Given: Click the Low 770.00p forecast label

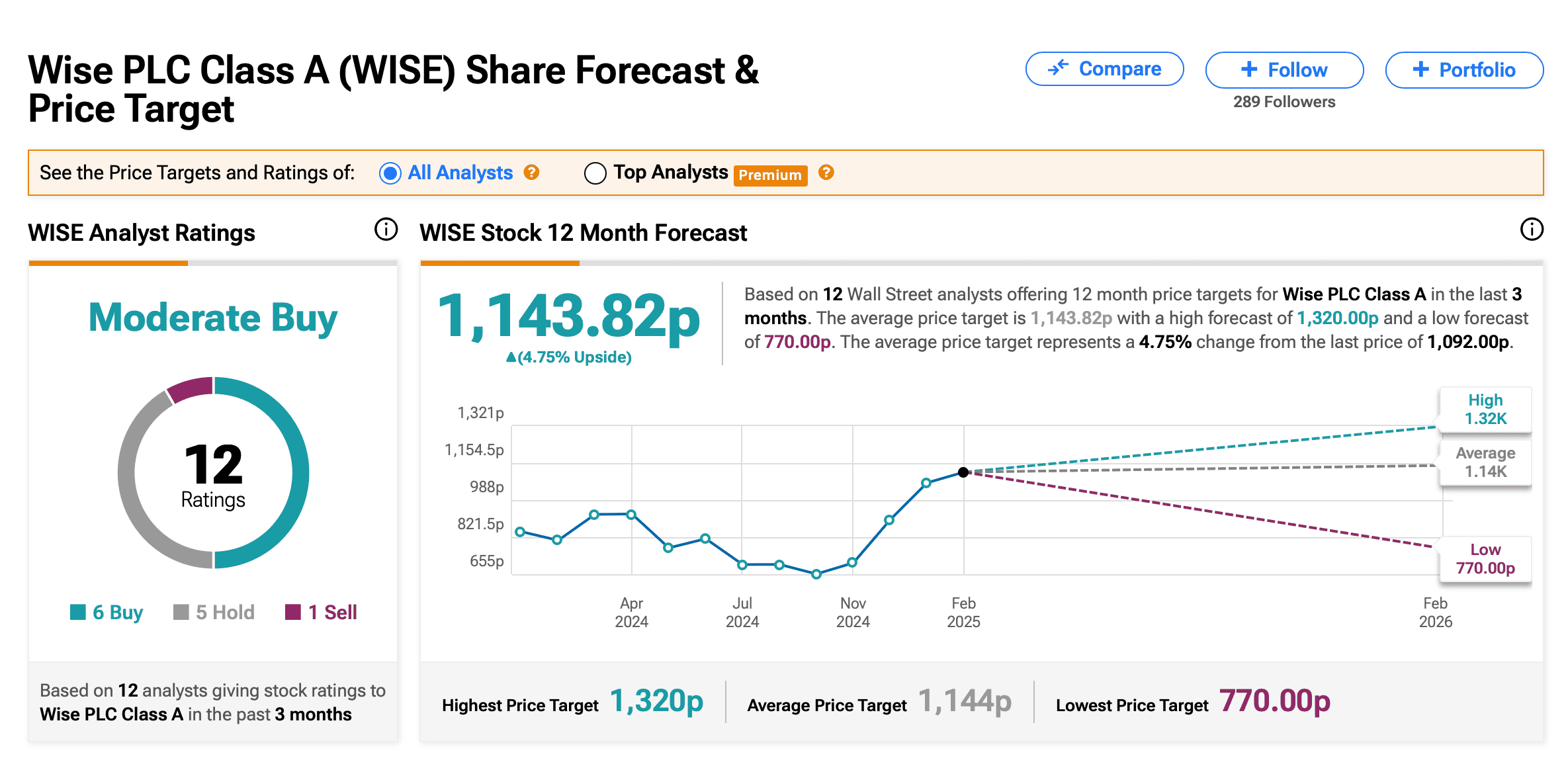Looking at the screenshot, I should (x=1485, y=559).
